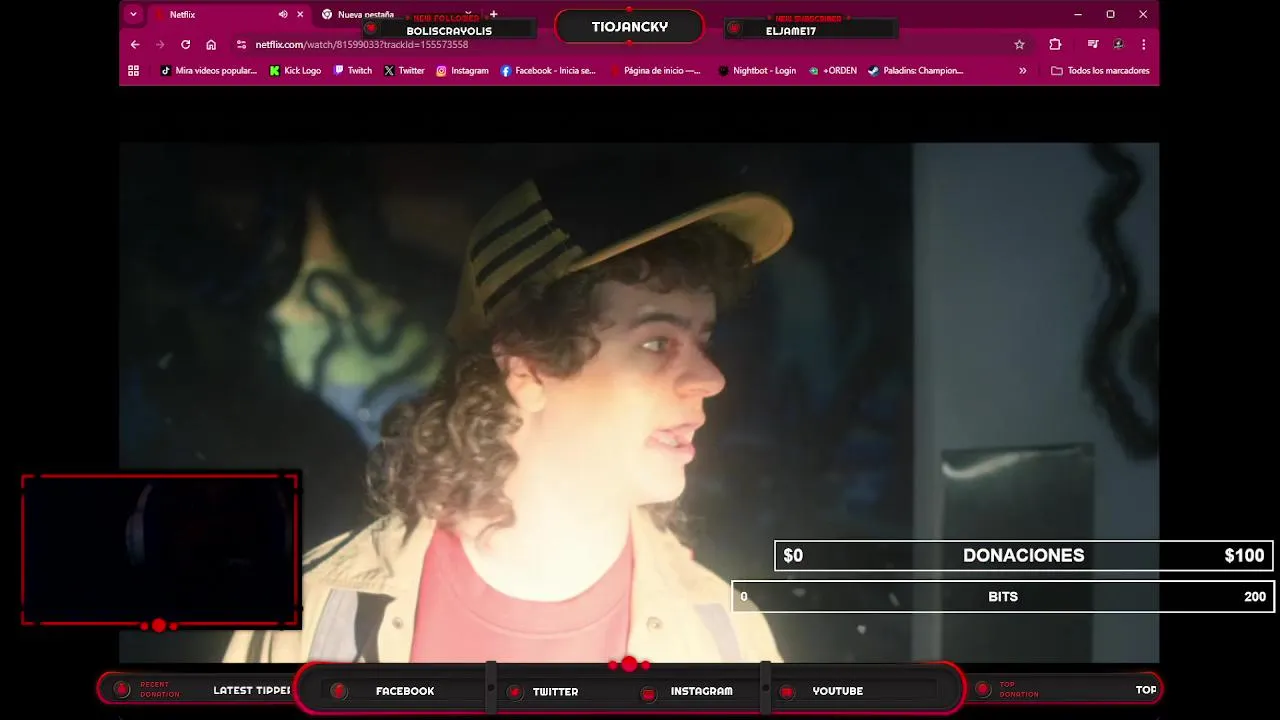Click the YOUTUBE overlay label

point(837,691)
